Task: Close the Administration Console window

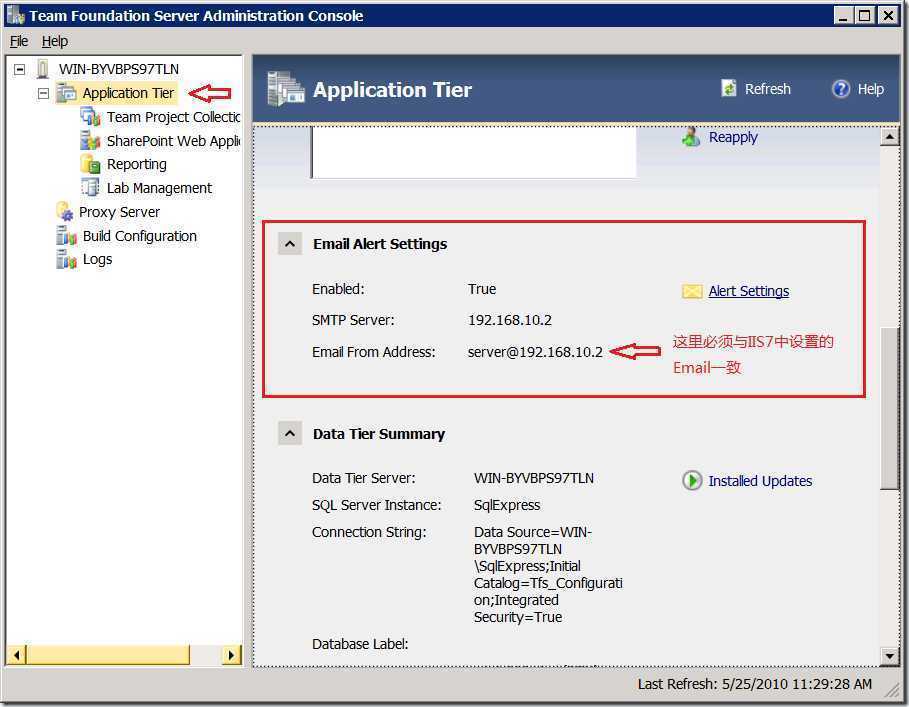Action: click(888, 15)
